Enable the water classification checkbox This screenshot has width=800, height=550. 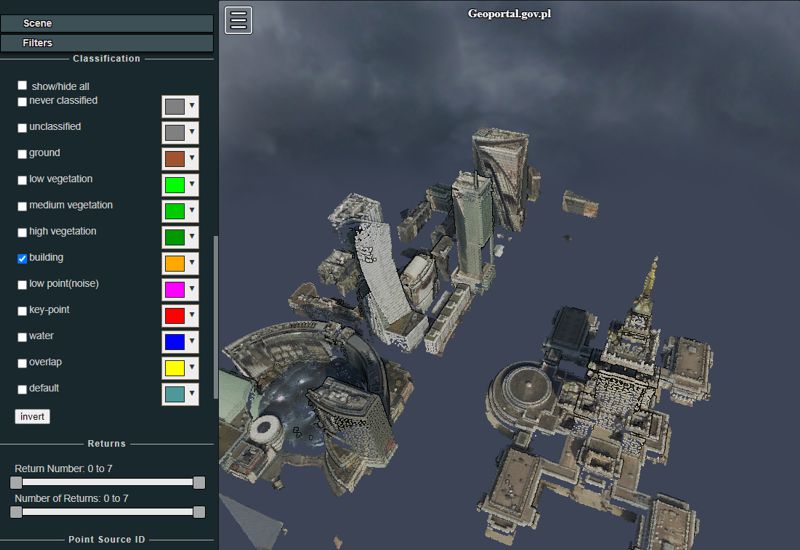(22, 337)
